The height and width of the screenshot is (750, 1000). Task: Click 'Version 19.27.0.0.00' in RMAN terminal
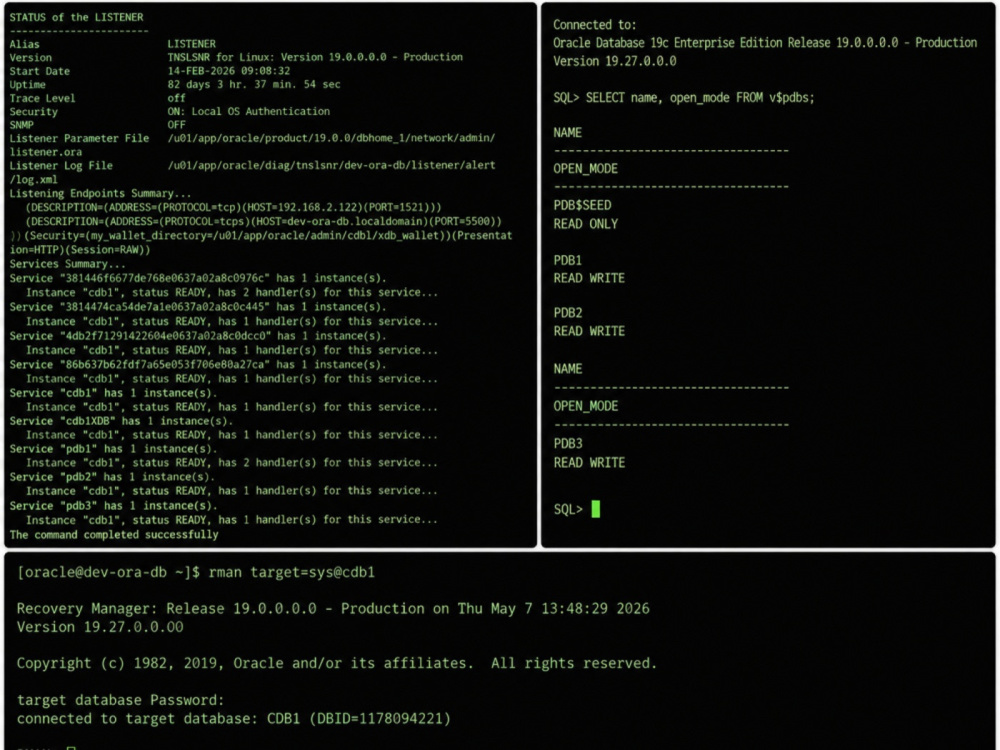pos(100,627)
